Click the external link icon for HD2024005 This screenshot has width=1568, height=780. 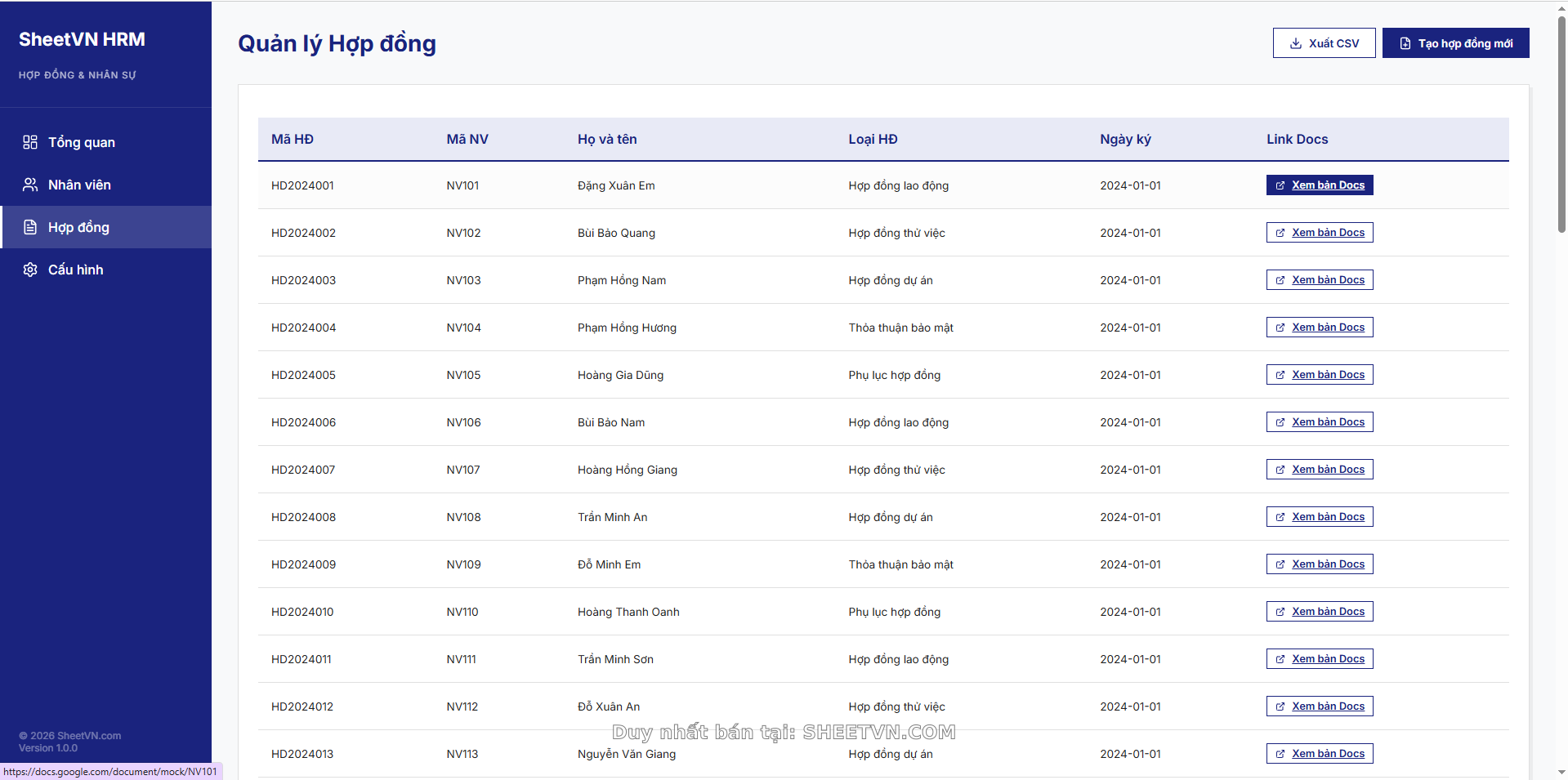(1279, 374)
